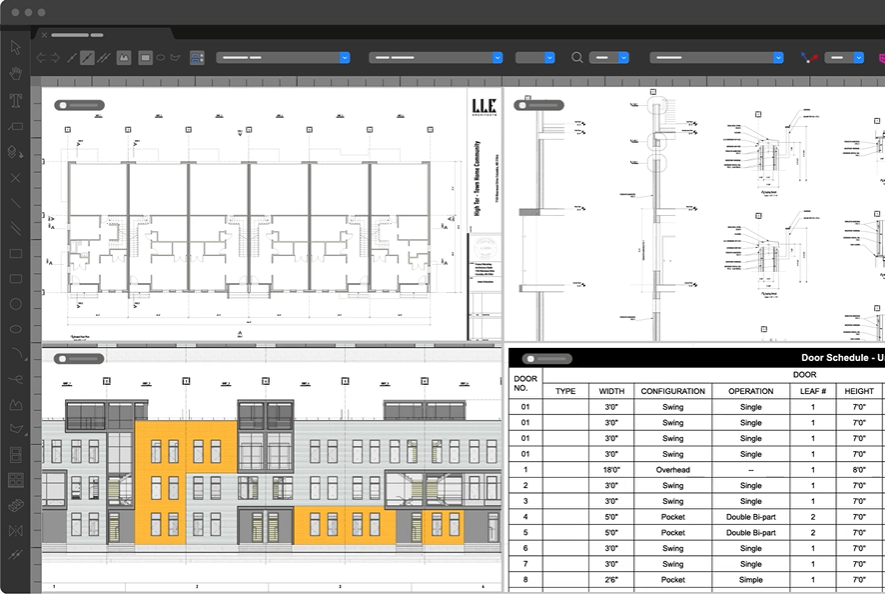This screenshot has width=885, height=594.
Task: Toggle the pill switch on door schedule pane
Action: click(x=547, y=359)
